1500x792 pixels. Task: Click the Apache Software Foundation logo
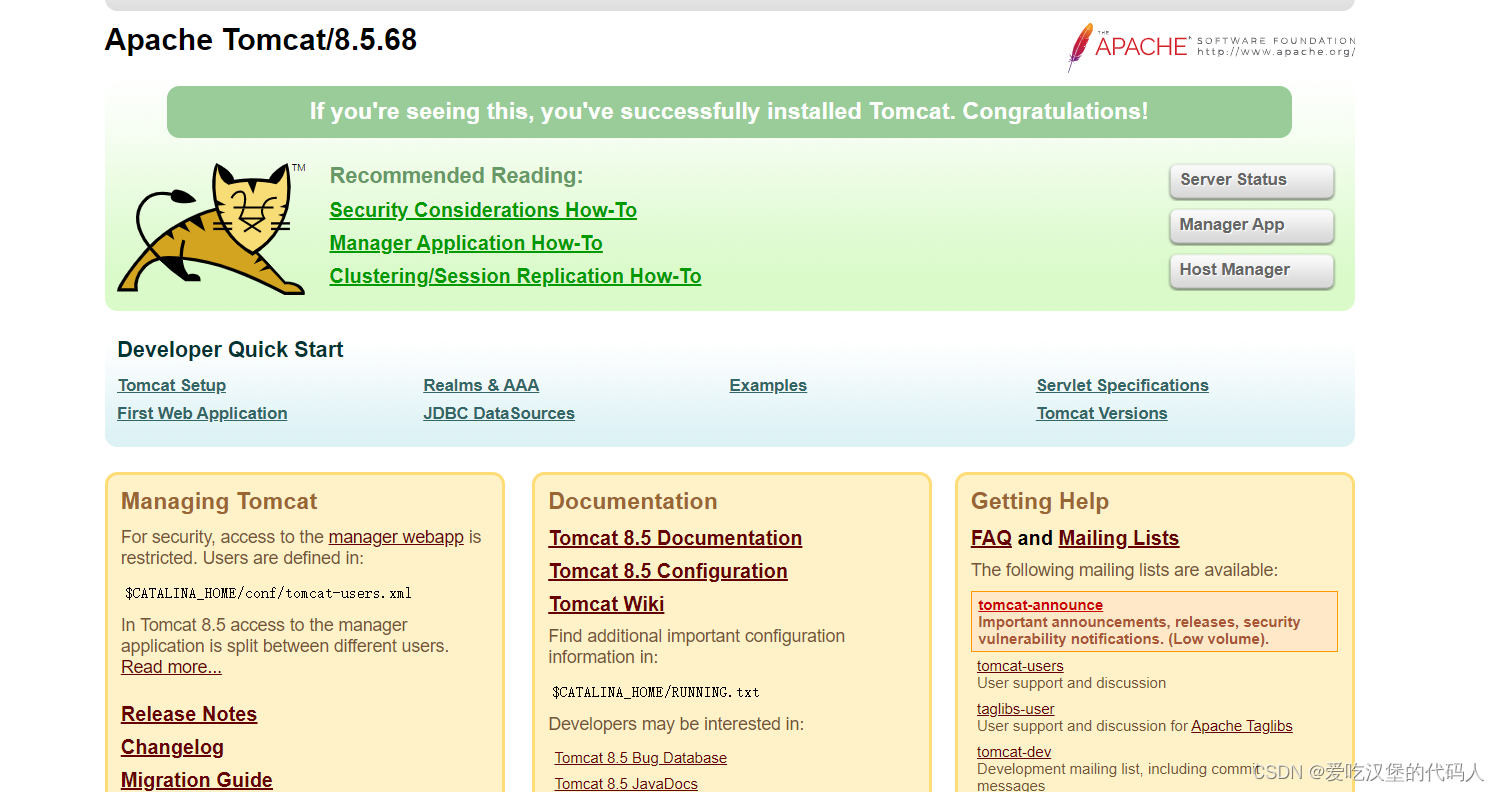tap(1211, 46)
